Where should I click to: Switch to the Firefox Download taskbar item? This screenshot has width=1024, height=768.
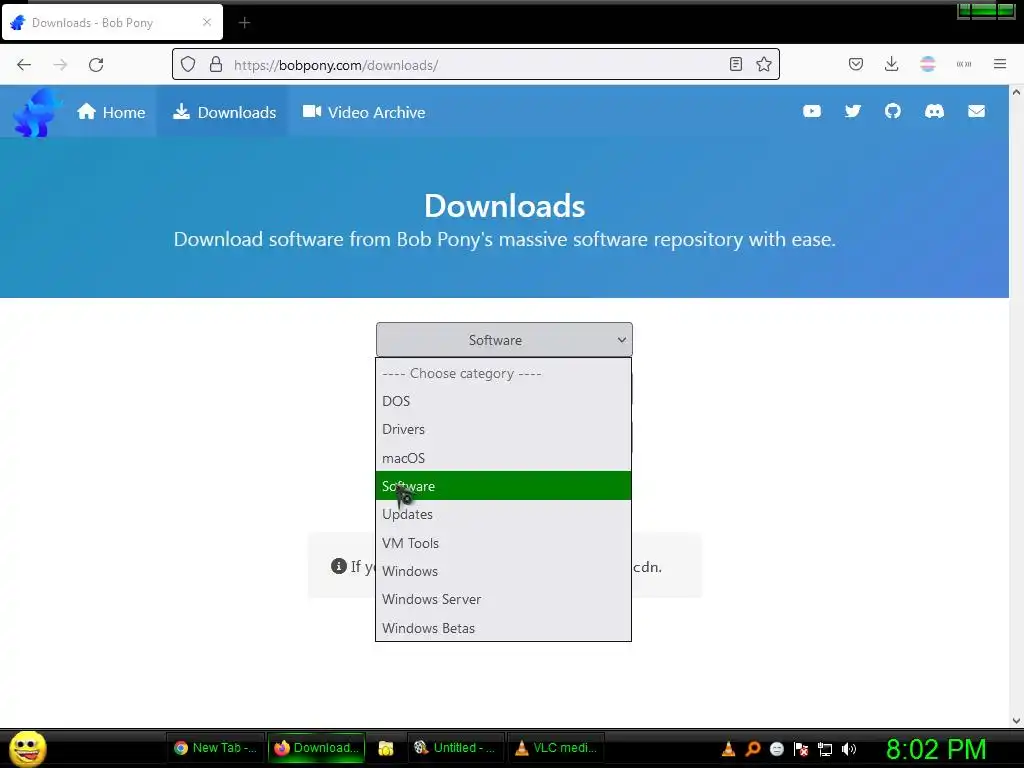point(316,748)
